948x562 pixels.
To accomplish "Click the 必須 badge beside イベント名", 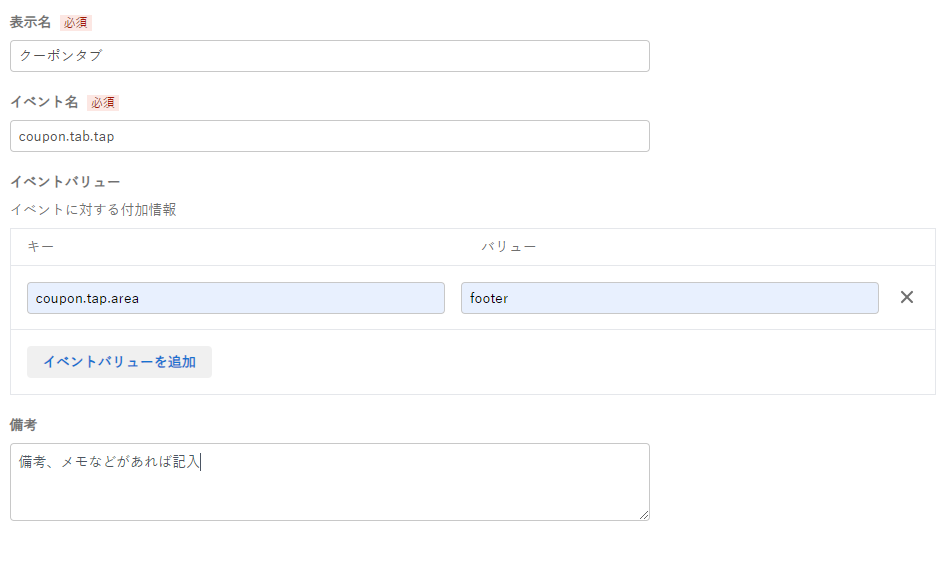I will 103,103.
